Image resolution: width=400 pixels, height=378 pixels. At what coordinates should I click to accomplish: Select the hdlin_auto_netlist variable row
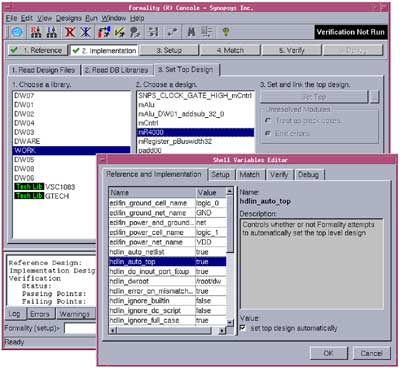168,252
